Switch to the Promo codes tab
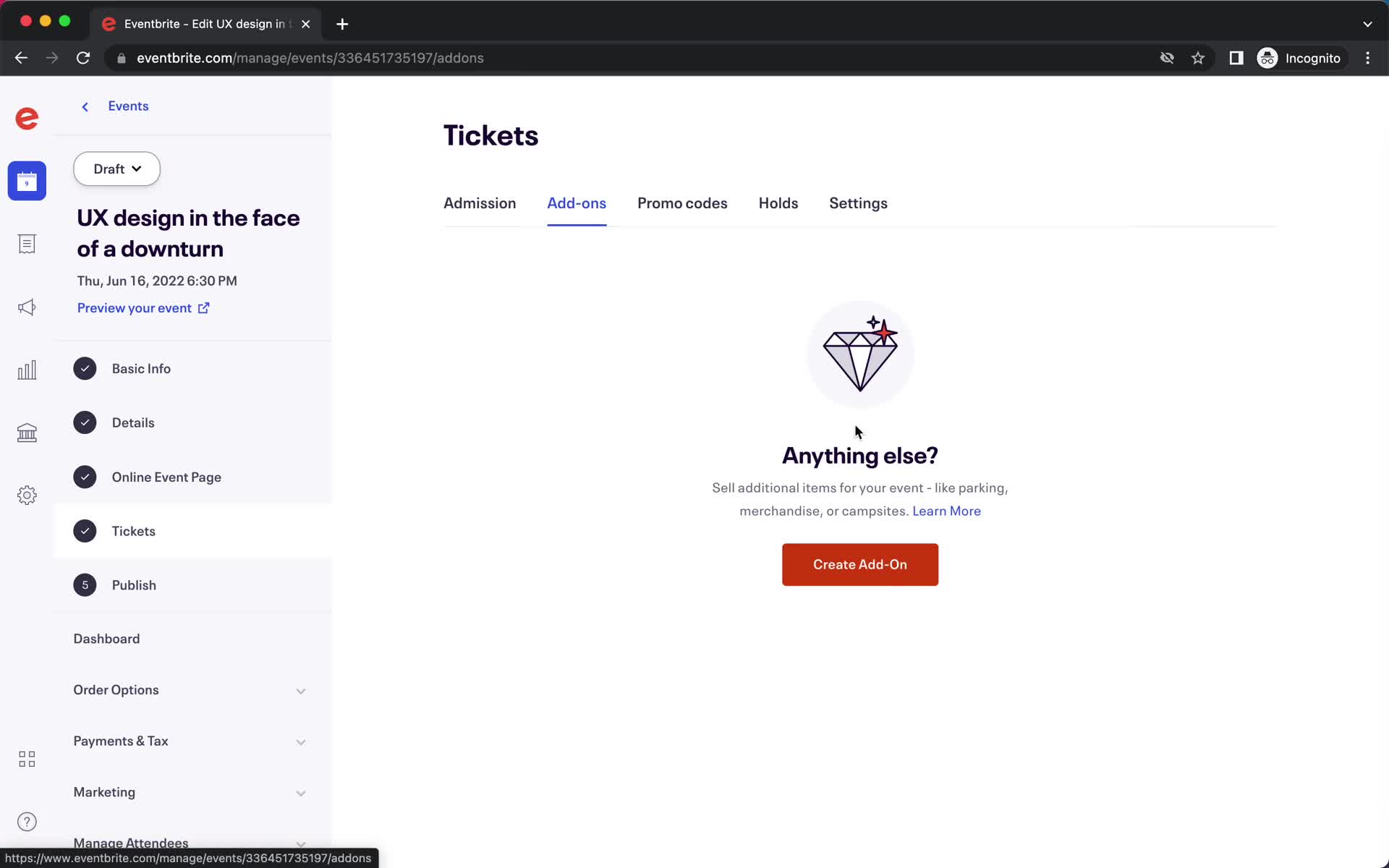 pos(682,203)
